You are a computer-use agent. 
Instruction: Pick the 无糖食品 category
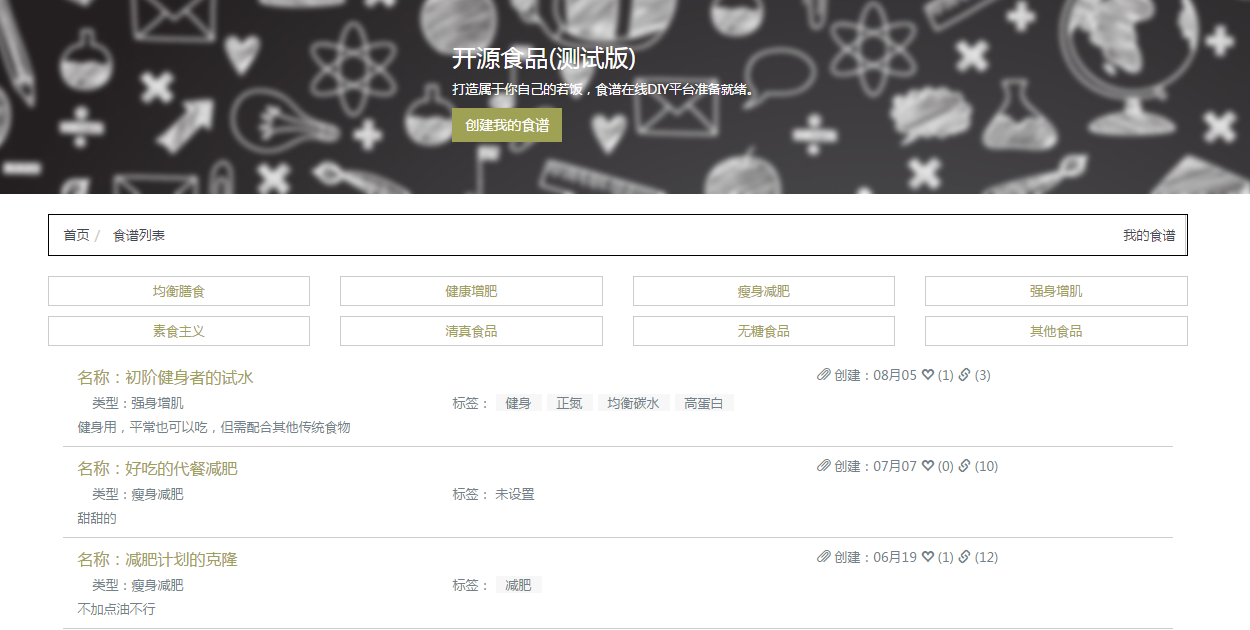pos(763,331)
